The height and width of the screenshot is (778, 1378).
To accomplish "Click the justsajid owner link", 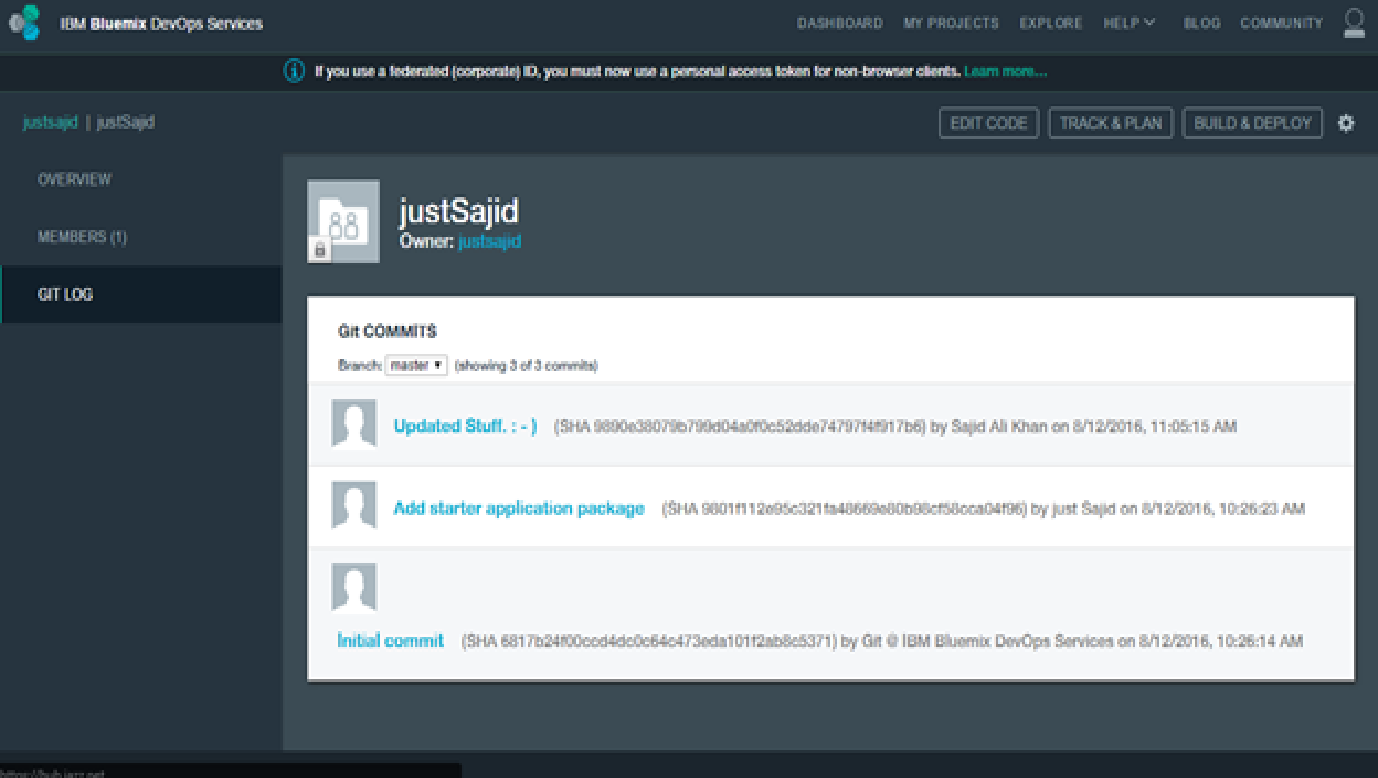I will (x=489, y=242).
